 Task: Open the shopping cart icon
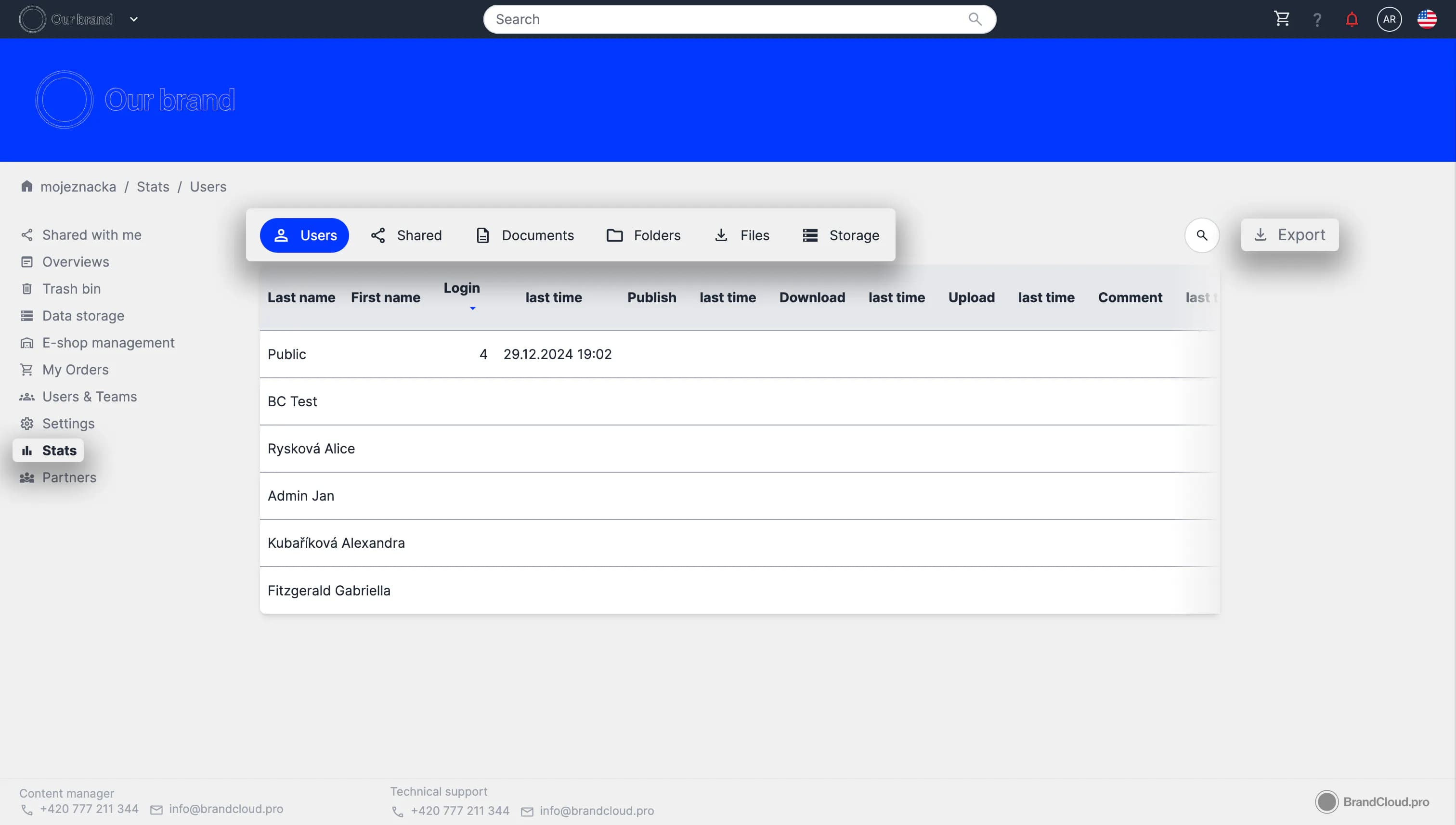(x=1281, y=19)
